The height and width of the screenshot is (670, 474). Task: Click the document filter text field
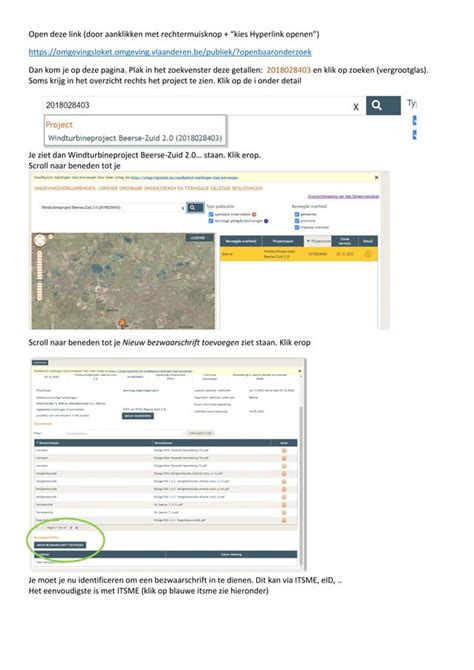click(124, 433)
